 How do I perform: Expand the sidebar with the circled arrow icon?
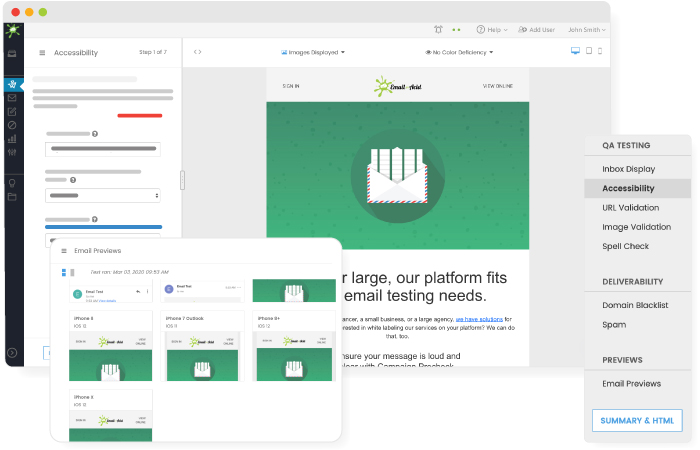(12, 353)
